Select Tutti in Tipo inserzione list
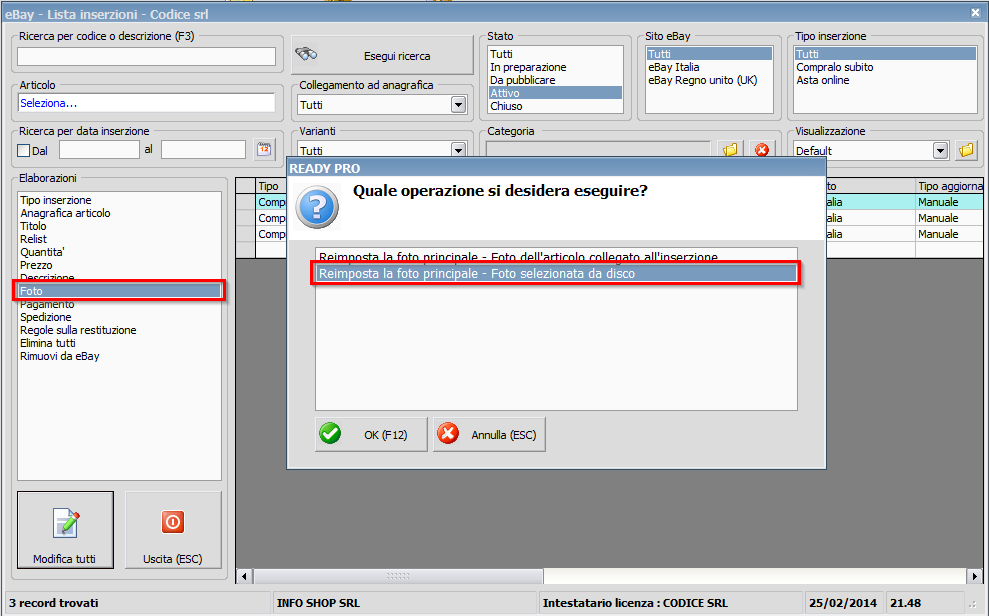 tap(885, 54)
